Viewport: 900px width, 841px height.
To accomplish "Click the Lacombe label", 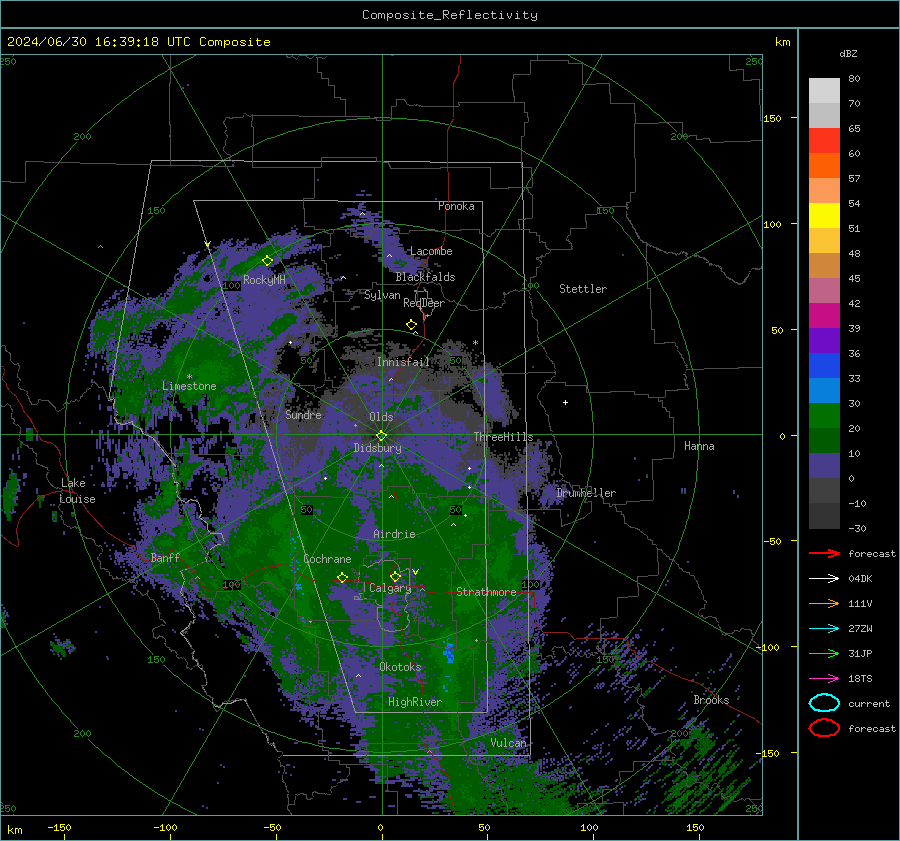I will [431, 251].
